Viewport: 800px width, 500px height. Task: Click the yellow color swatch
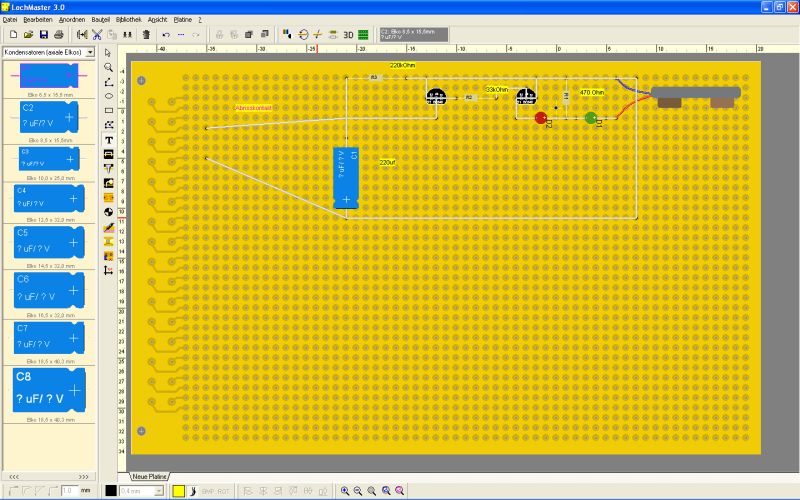[178, 491]
